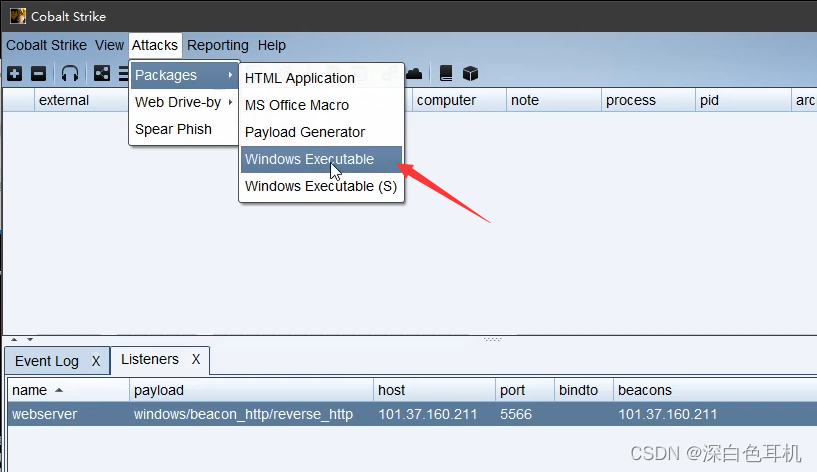Open the Help menu

coord(271,45)
